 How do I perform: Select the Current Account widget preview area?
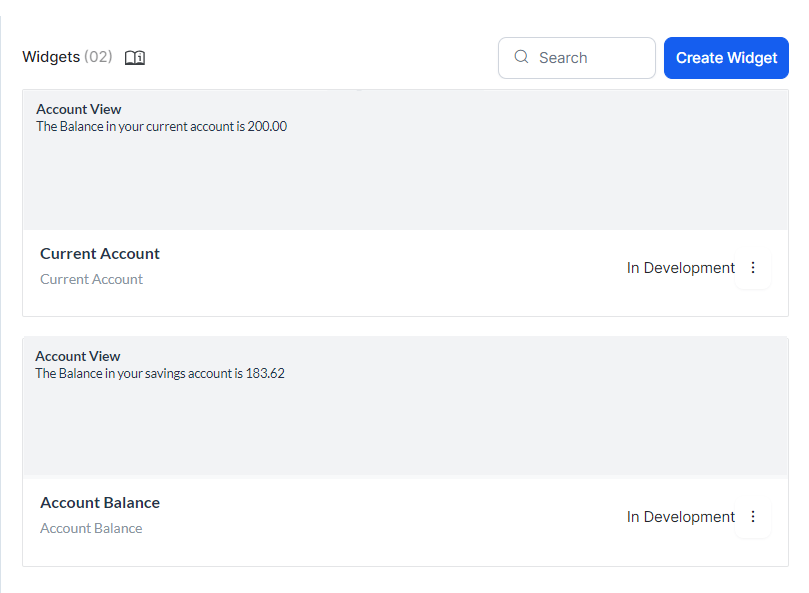pyautogui.click(x=405, y=180)
